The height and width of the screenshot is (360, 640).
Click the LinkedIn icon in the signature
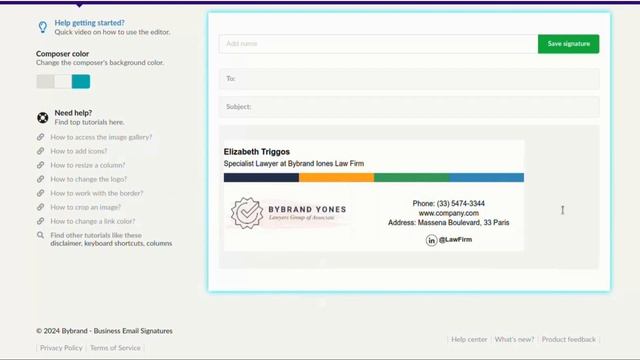point(431,240)
